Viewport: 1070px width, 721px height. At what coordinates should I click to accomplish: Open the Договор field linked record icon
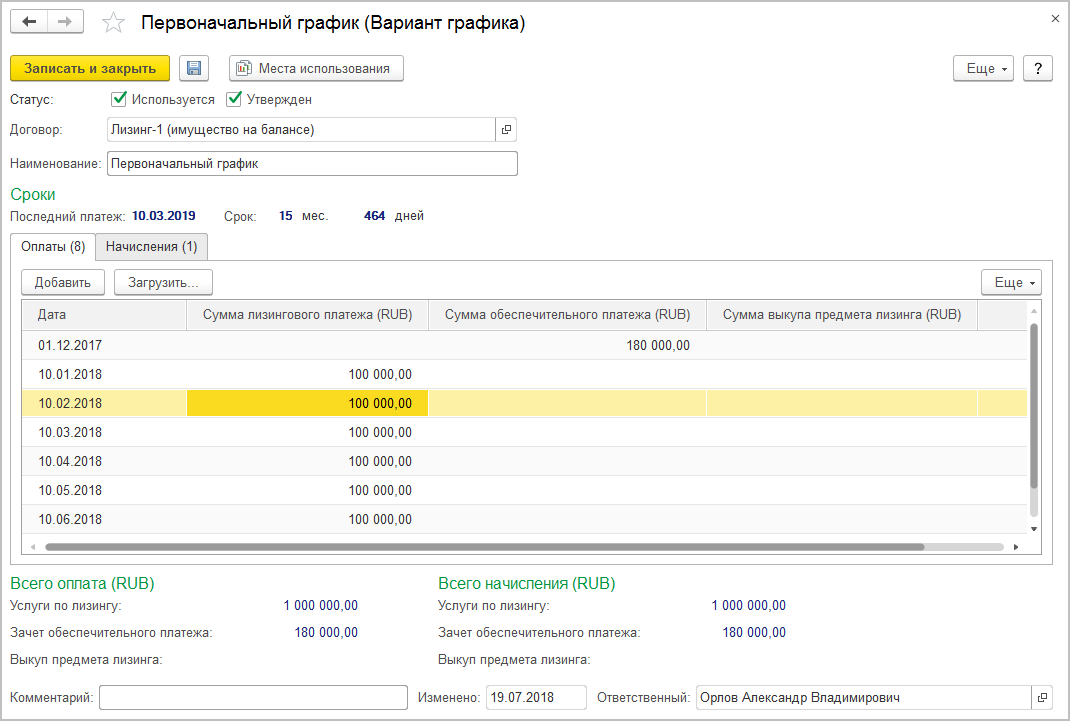tap(506, 129)
